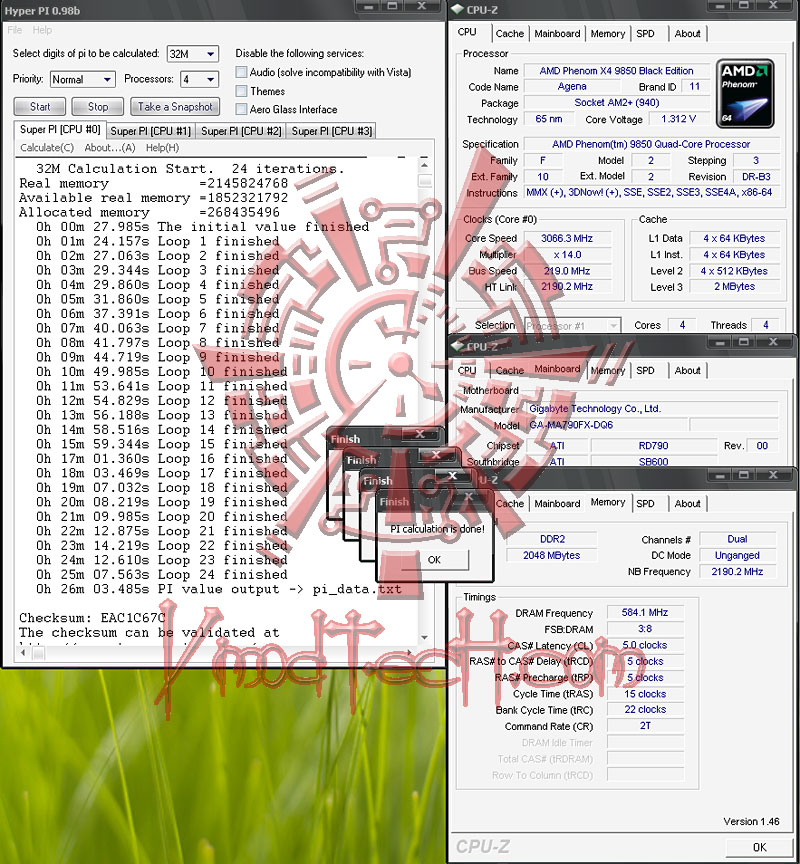Open the Help(H) menu in Super PI
The height and width of the screenshot is (864, 800).
[163, 148]
